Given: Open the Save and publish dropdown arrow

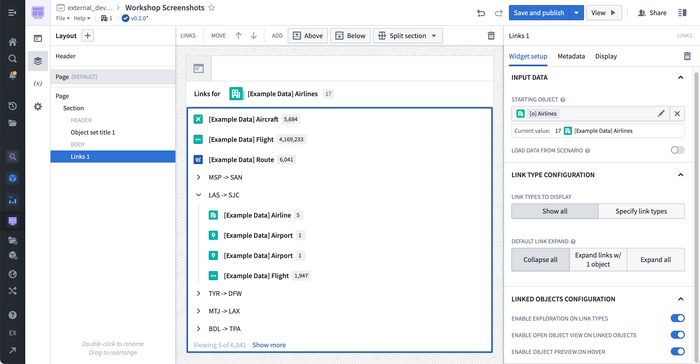Looking at the screenshot, I should (576, 13).
